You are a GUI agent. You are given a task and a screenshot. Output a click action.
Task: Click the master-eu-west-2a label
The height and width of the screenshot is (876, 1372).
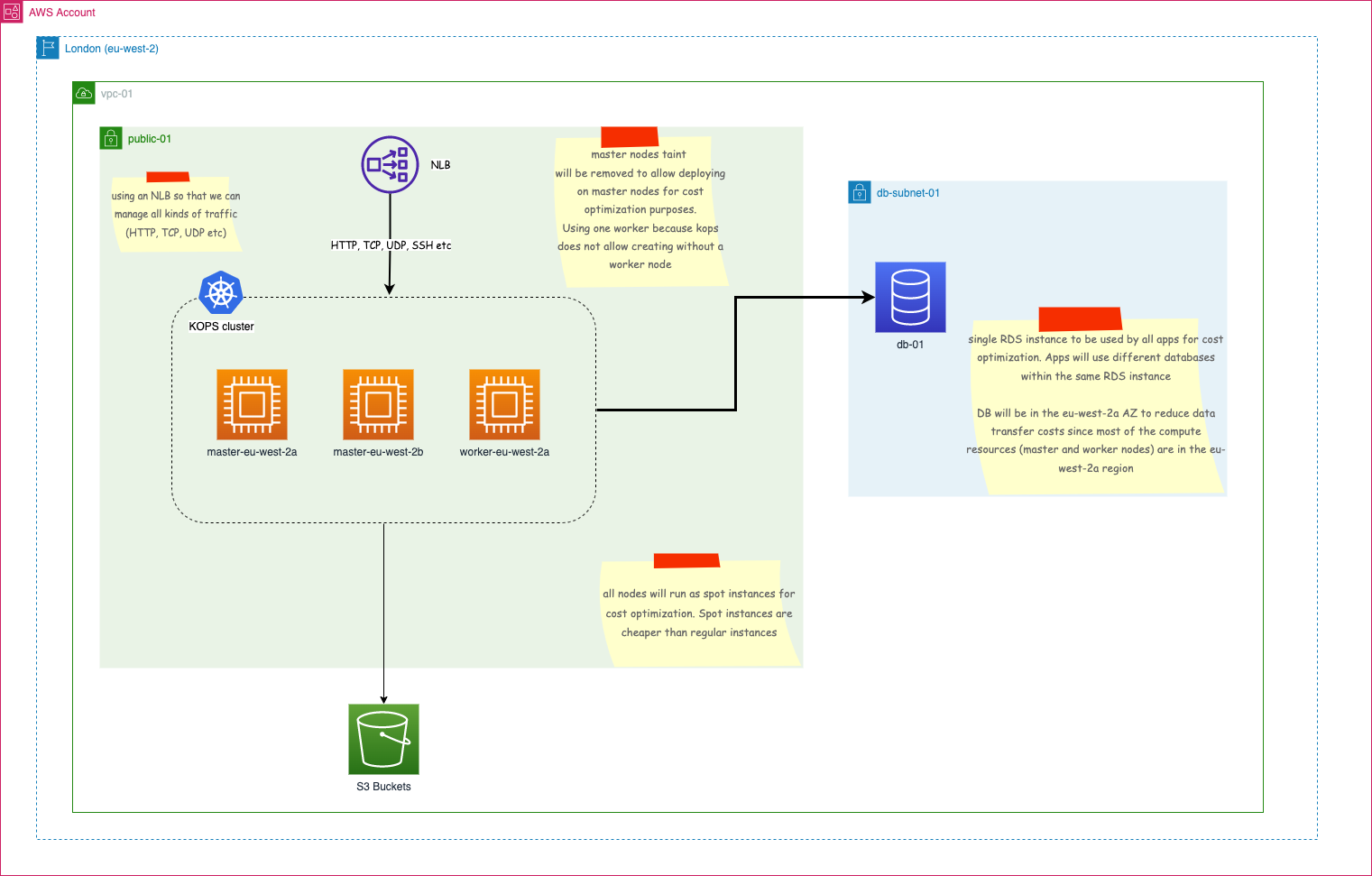click(252, 452)
